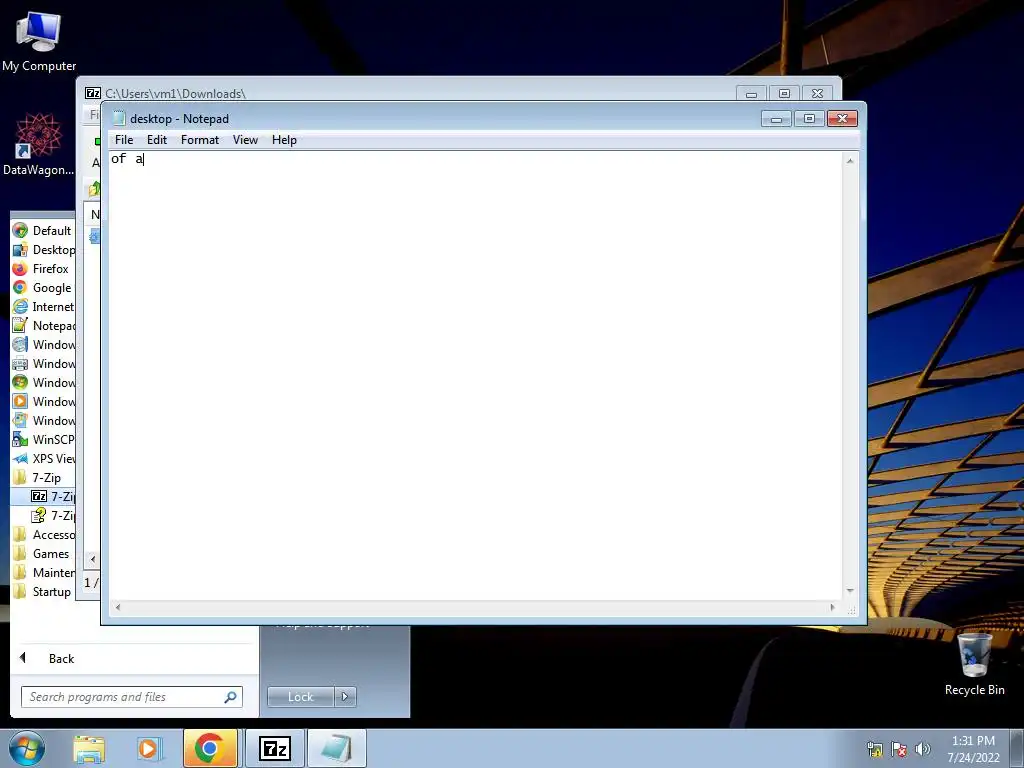Click the Lock button in Start menu
The width and height of the screenshot is (1024, 768).
(300, 697)
